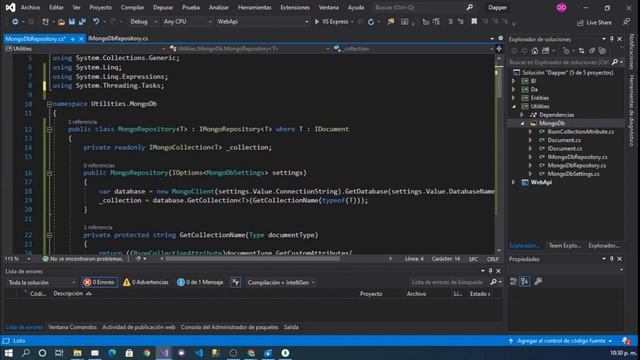
Task: Open the Archivo menu
Action: [x=30, y=7]
